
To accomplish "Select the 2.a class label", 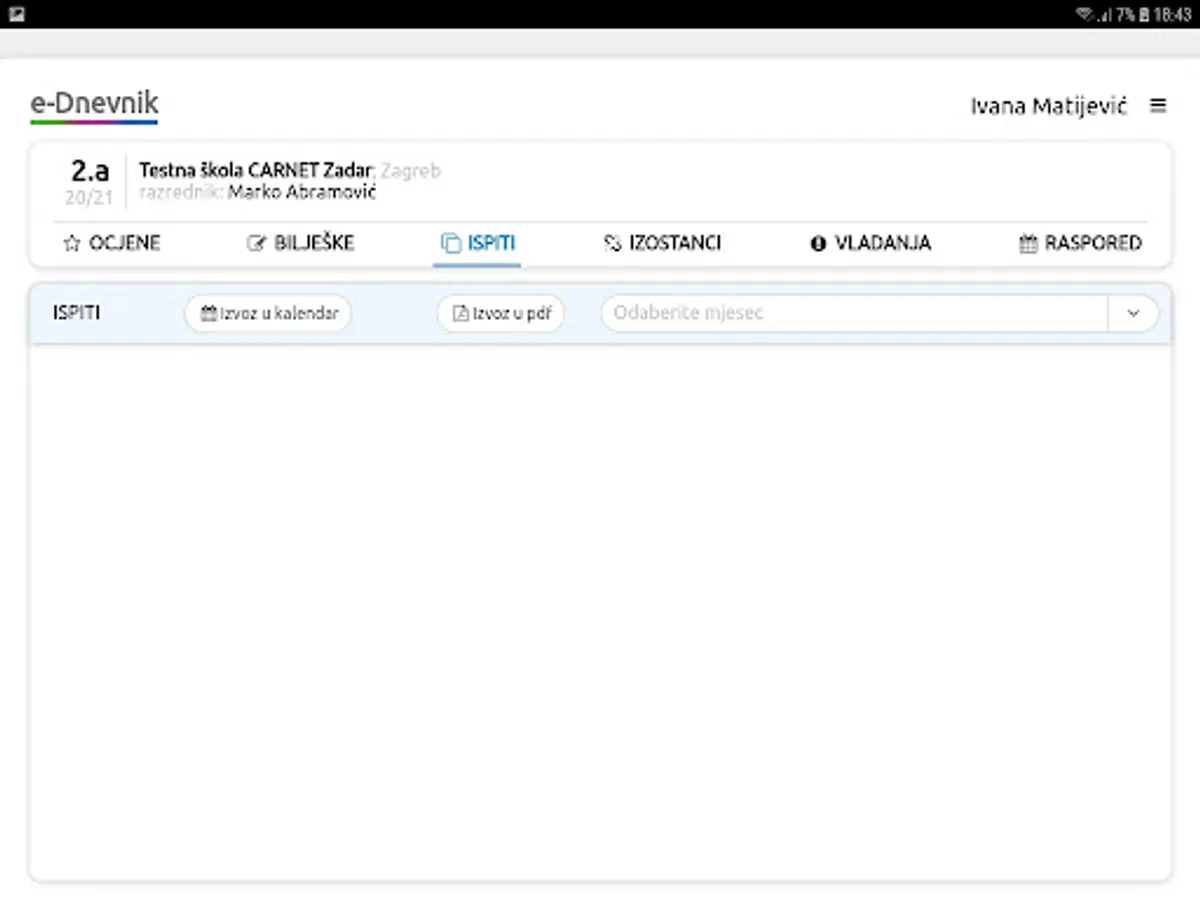I will pos(90,170).
